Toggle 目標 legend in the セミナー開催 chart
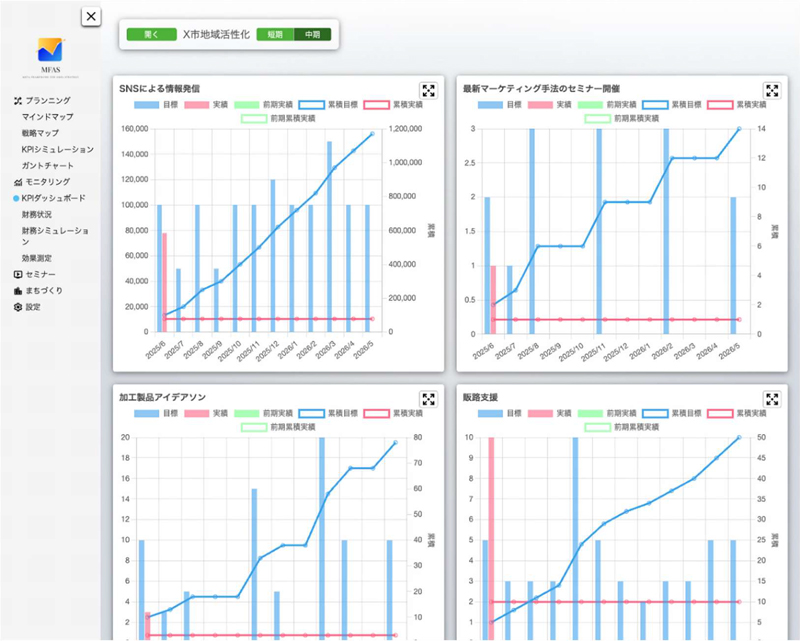 point(500,105)
